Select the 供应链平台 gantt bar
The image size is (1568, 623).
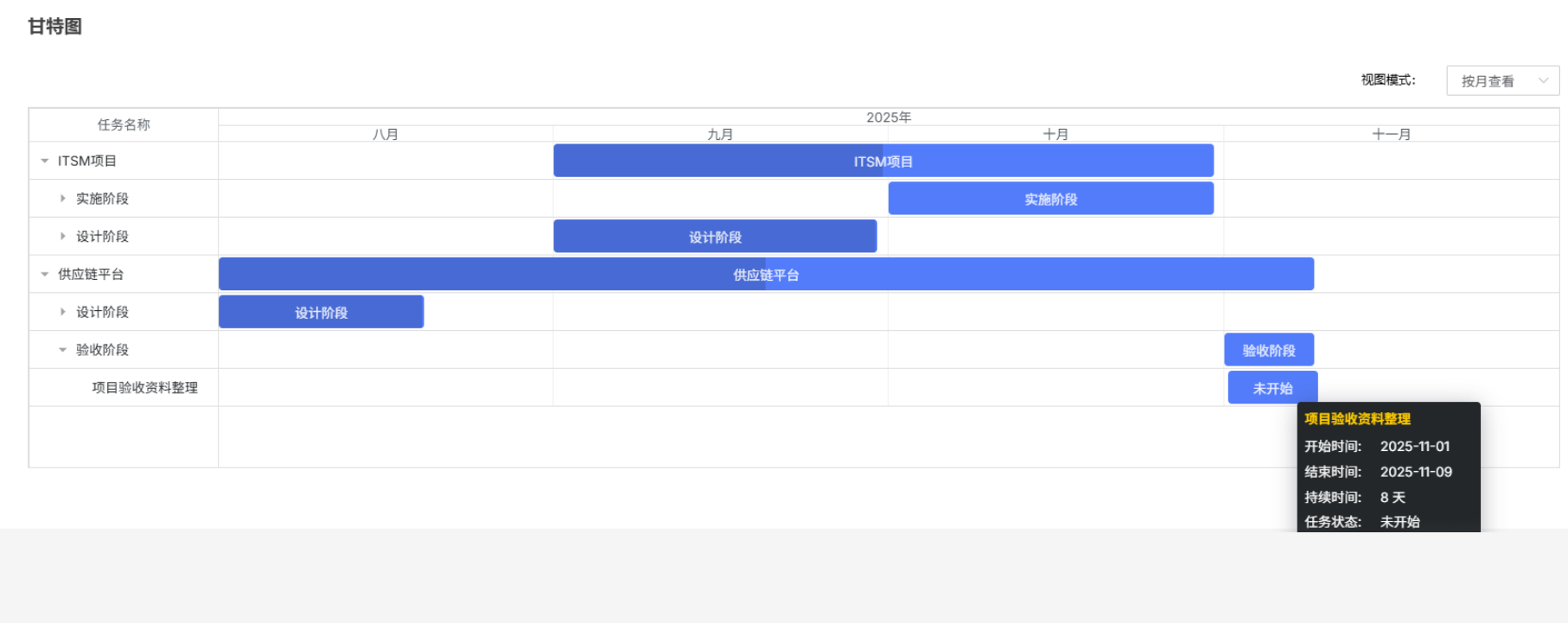click(x=766, y=275)
